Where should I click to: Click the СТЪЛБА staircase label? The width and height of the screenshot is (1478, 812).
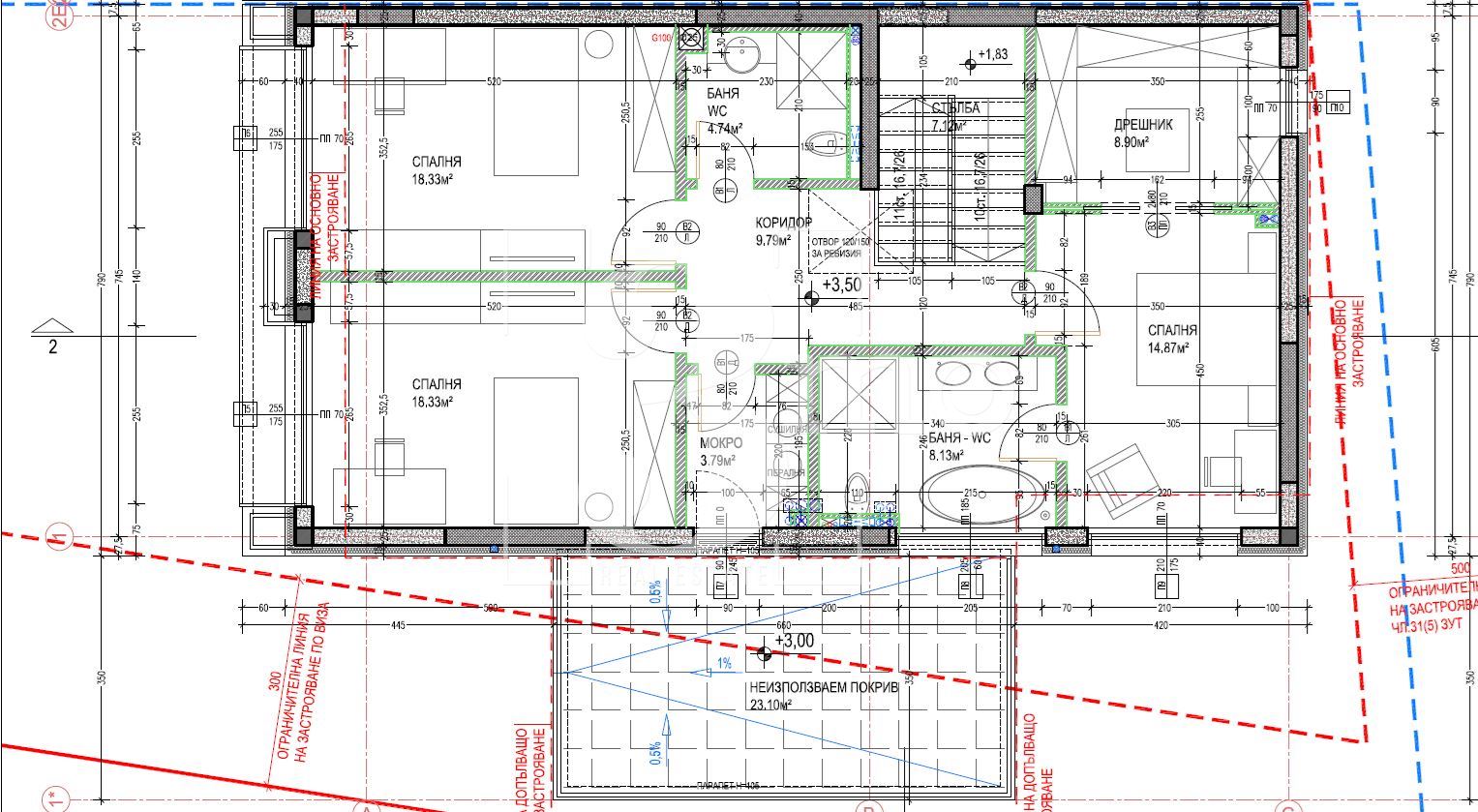coord(955,115)
